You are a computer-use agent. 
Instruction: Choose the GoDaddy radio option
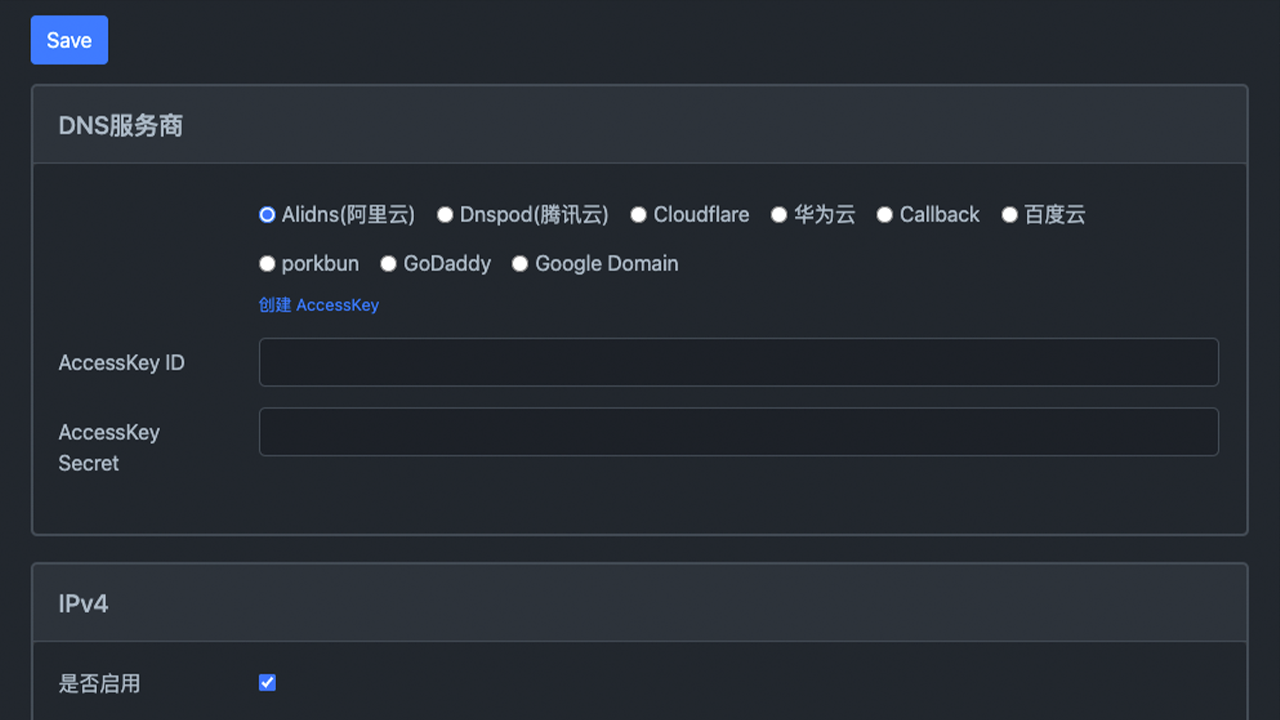coord(389,264)
